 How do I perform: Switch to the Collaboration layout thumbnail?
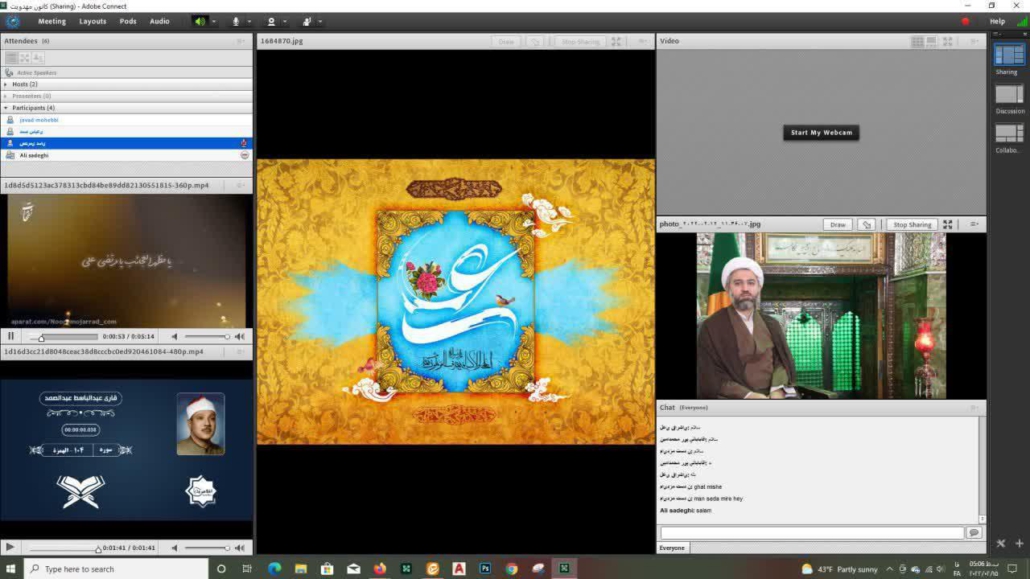[1008, 133]
